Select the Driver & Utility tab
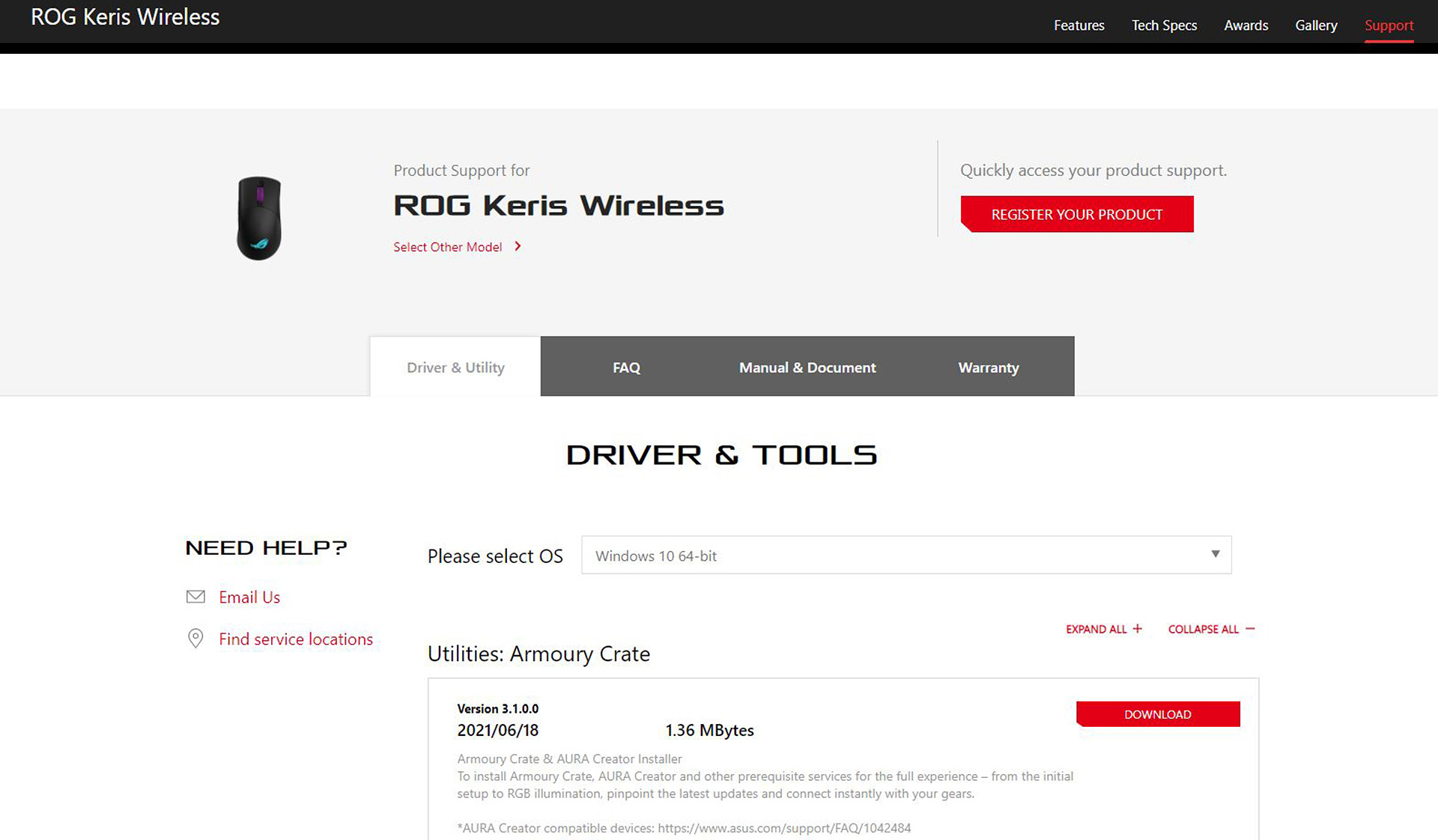 point(455,368)
